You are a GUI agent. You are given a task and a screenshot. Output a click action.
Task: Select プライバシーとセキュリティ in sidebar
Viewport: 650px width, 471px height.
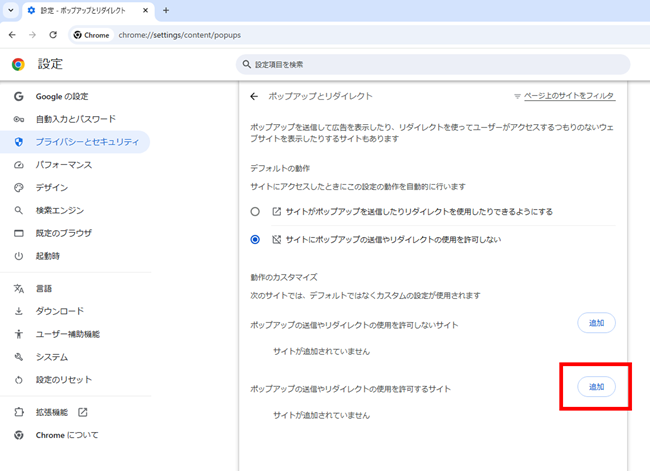tap(75, 142)
